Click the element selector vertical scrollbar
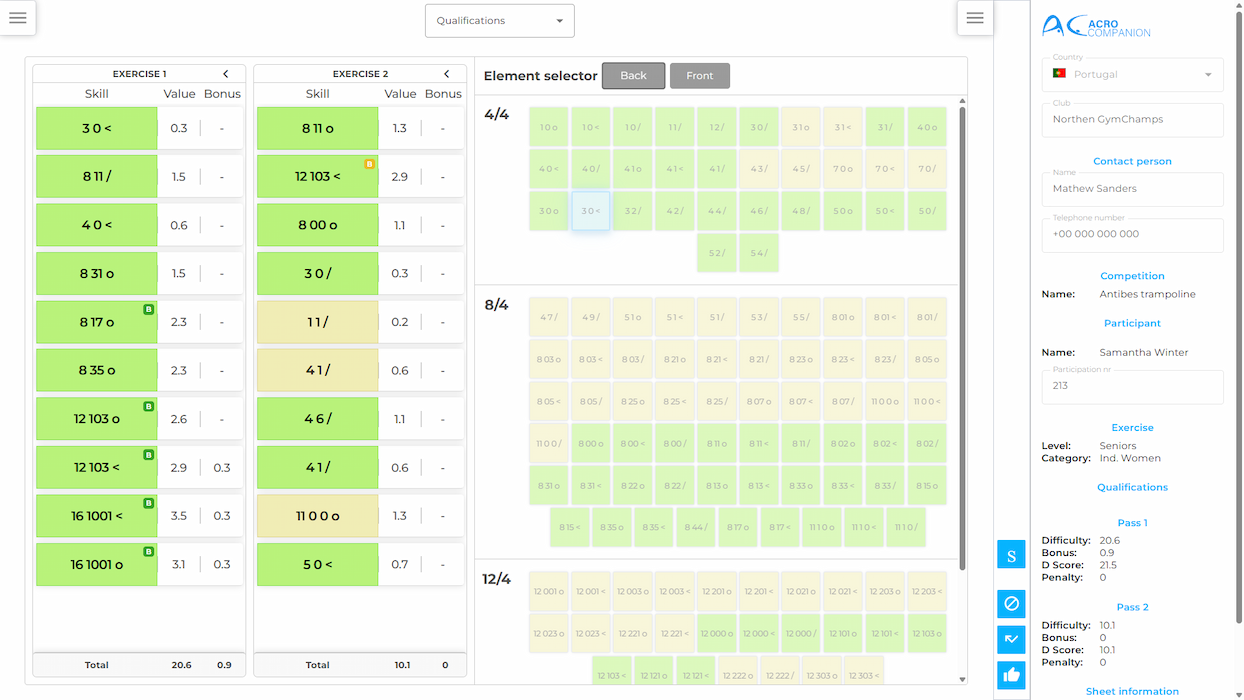The height and width of the screenshot is (700, 1244). [963, 340]
